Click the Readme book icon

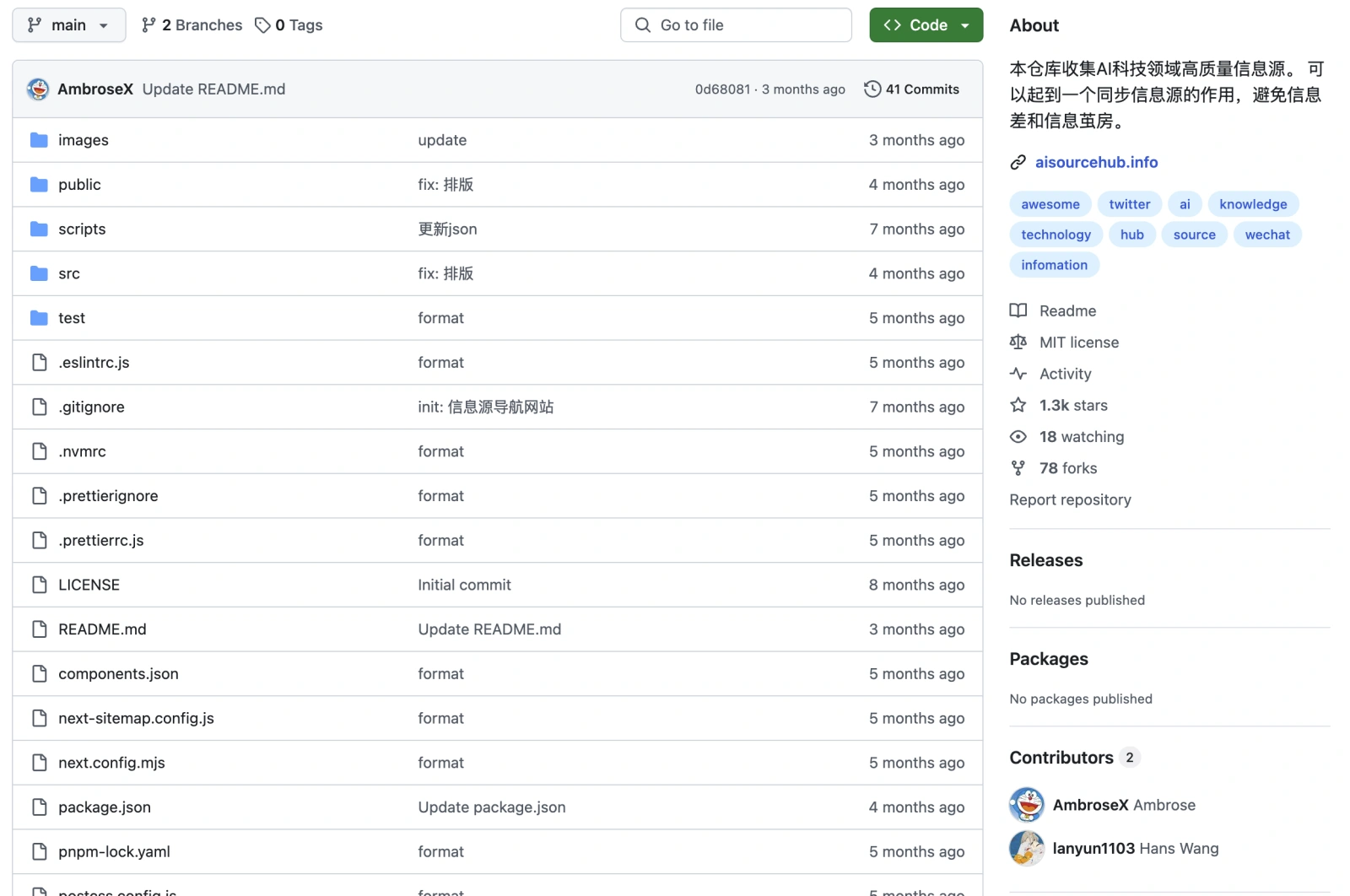click(1018, 310)
